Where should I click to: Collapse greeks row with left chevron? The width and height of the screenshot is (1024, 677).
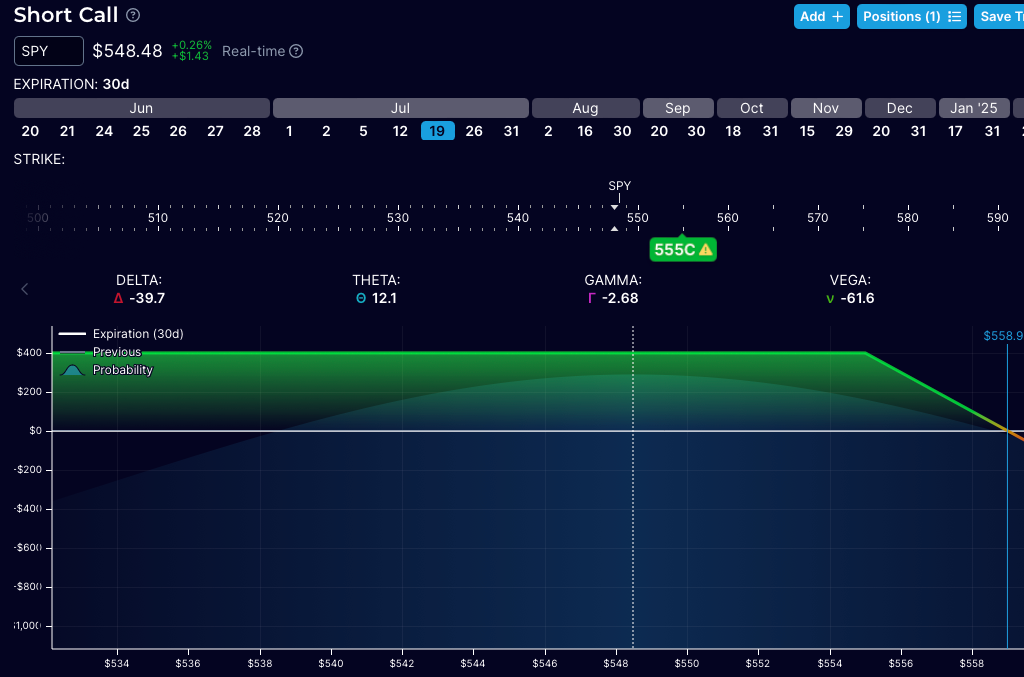tap(25, 289)
